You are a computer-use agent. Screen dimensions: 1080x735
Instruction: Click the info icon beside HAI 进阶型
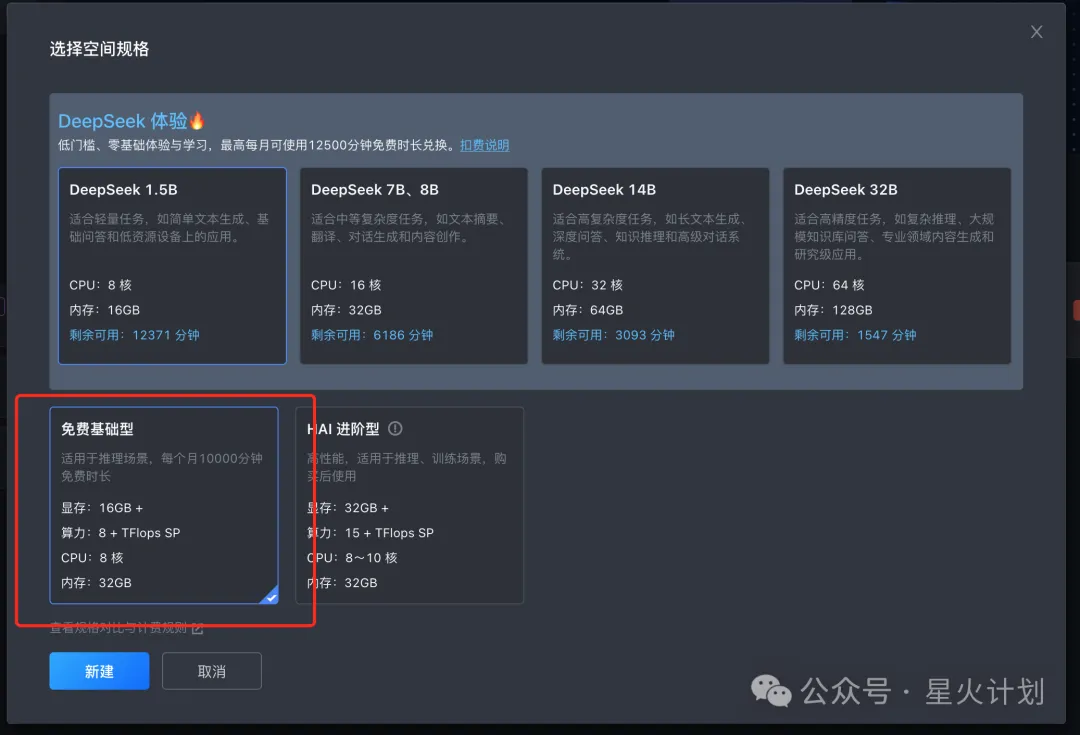pos(395,428)
